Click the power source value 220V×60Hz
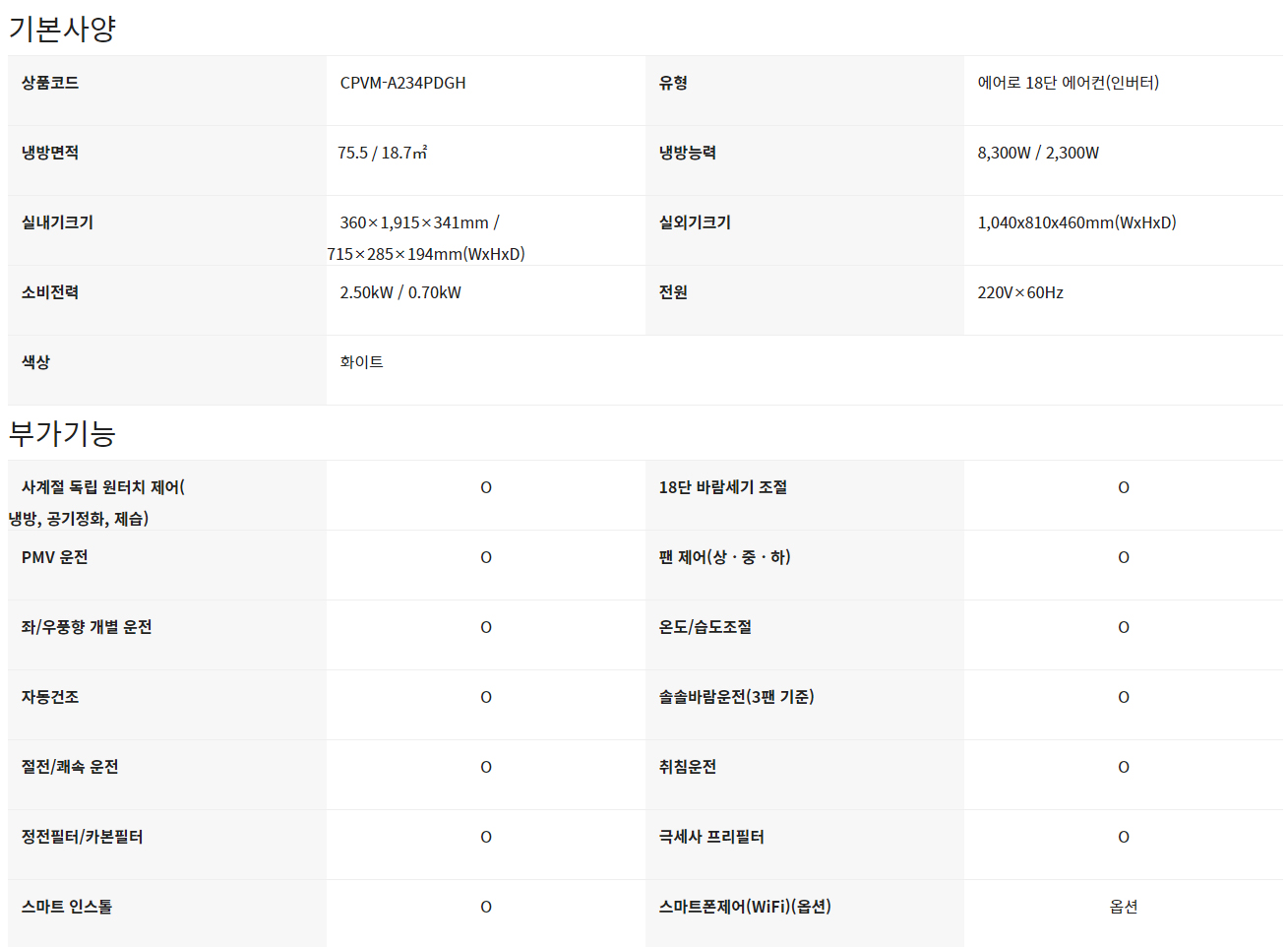Image resolution: width=1288 pixels, height=947 pixels. click(x=1019, y=292)
